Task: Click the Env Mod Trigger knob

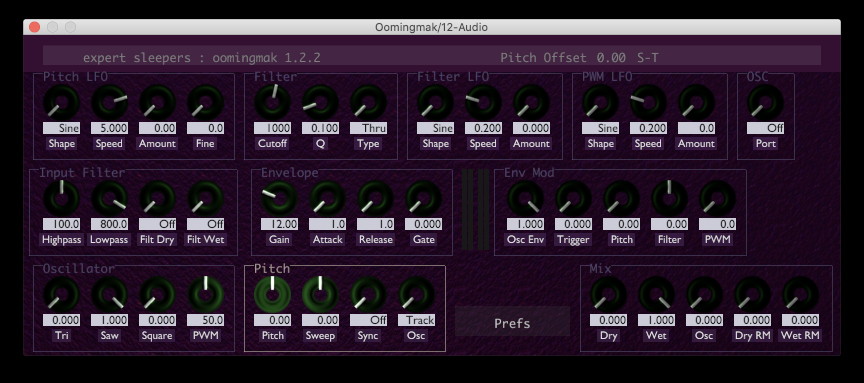Action: [573, 198]
